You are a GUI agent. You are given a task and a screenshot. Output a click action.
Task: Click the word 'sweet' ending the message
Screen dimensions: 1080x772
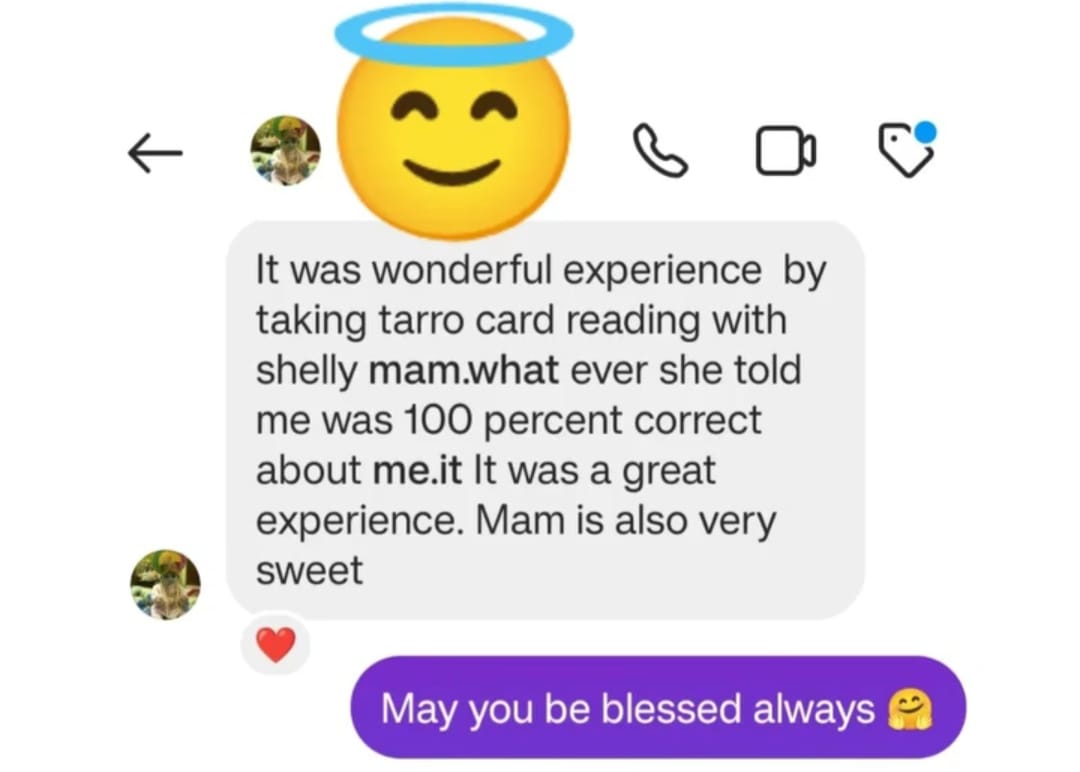tap(309, 571)
